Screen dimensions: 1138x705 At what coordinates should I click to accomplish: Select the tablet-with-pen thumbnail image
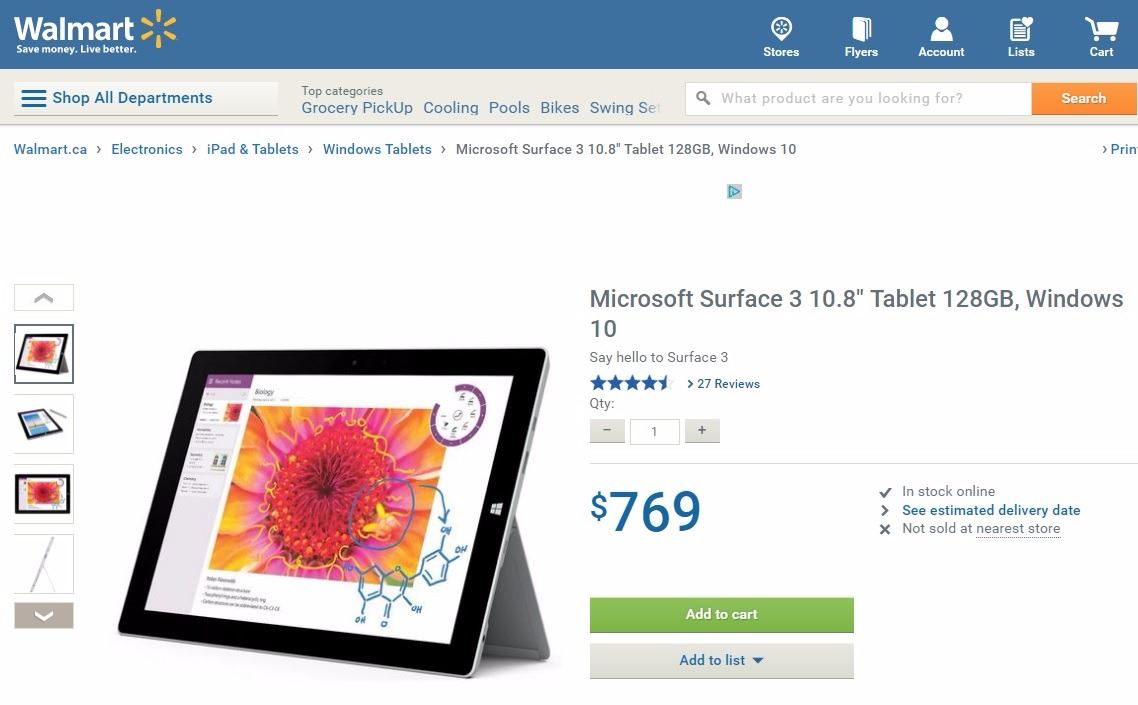pyautogui.click(x=44, y=424)
